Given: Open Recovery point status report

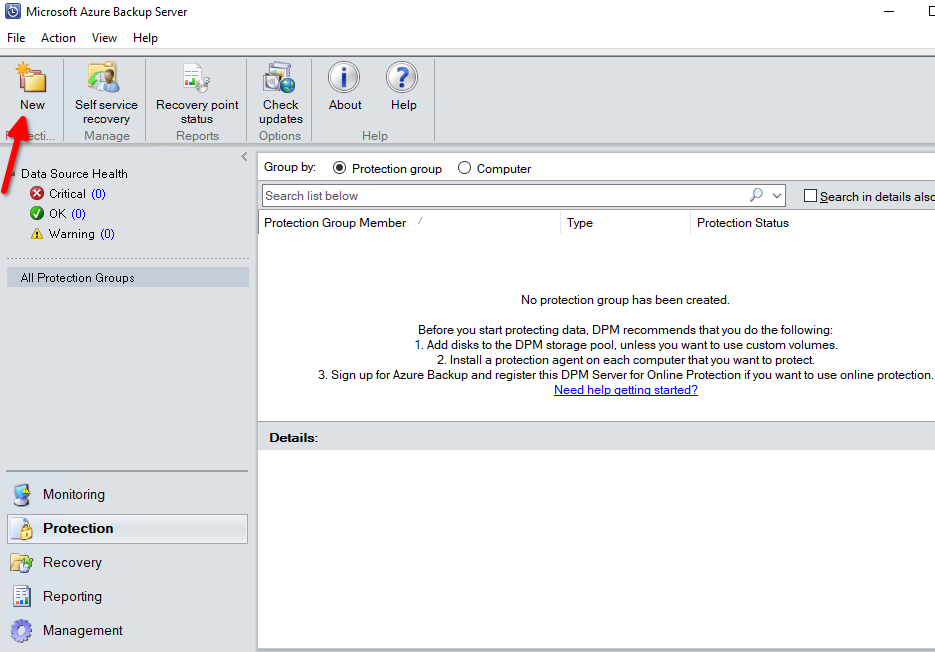Looking at the screenshot, I should pyautogui.click(x=197, y=93).
